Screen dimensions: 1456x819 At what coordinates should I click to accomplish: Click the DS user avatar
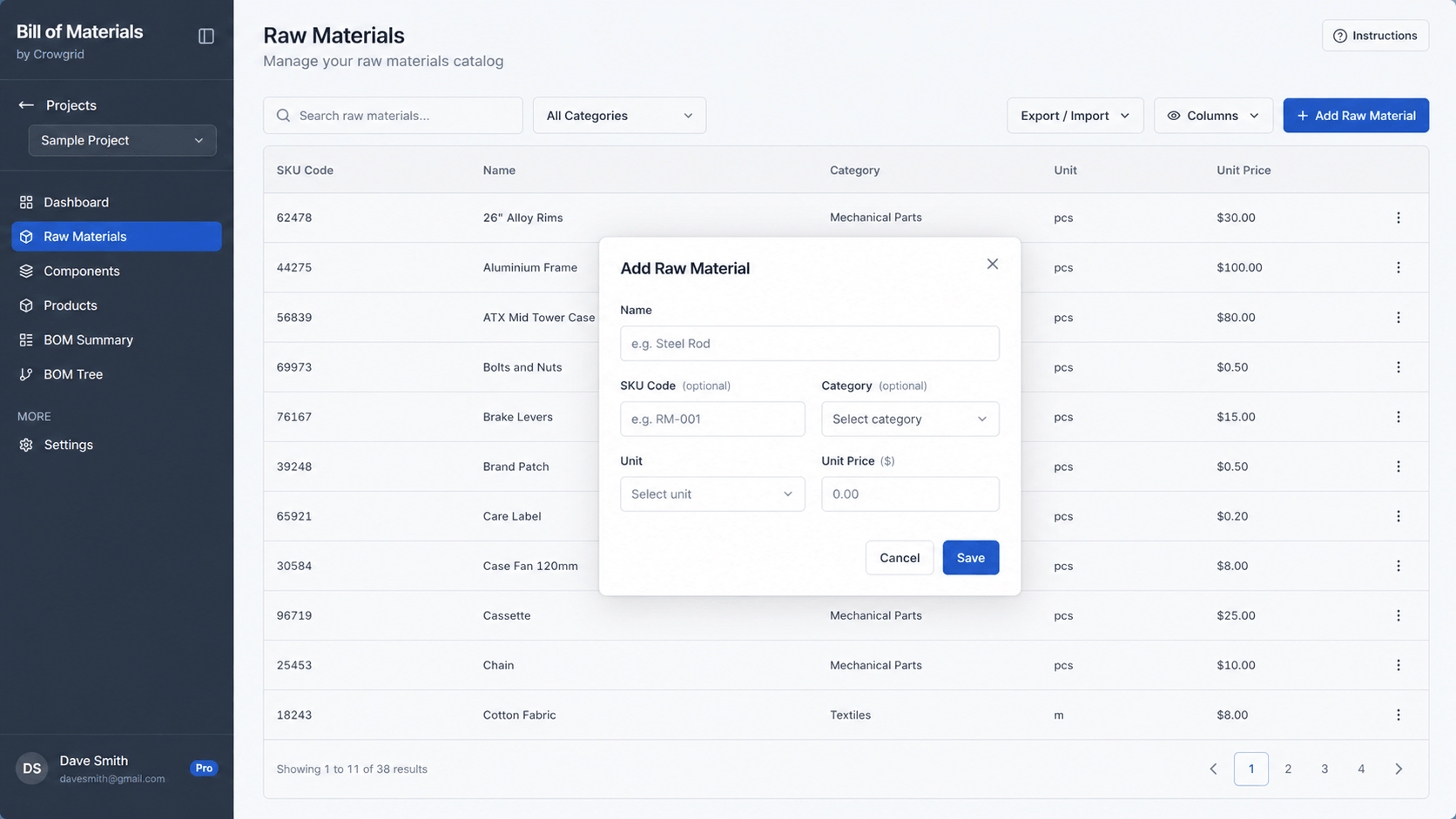[x=32, y=769]
